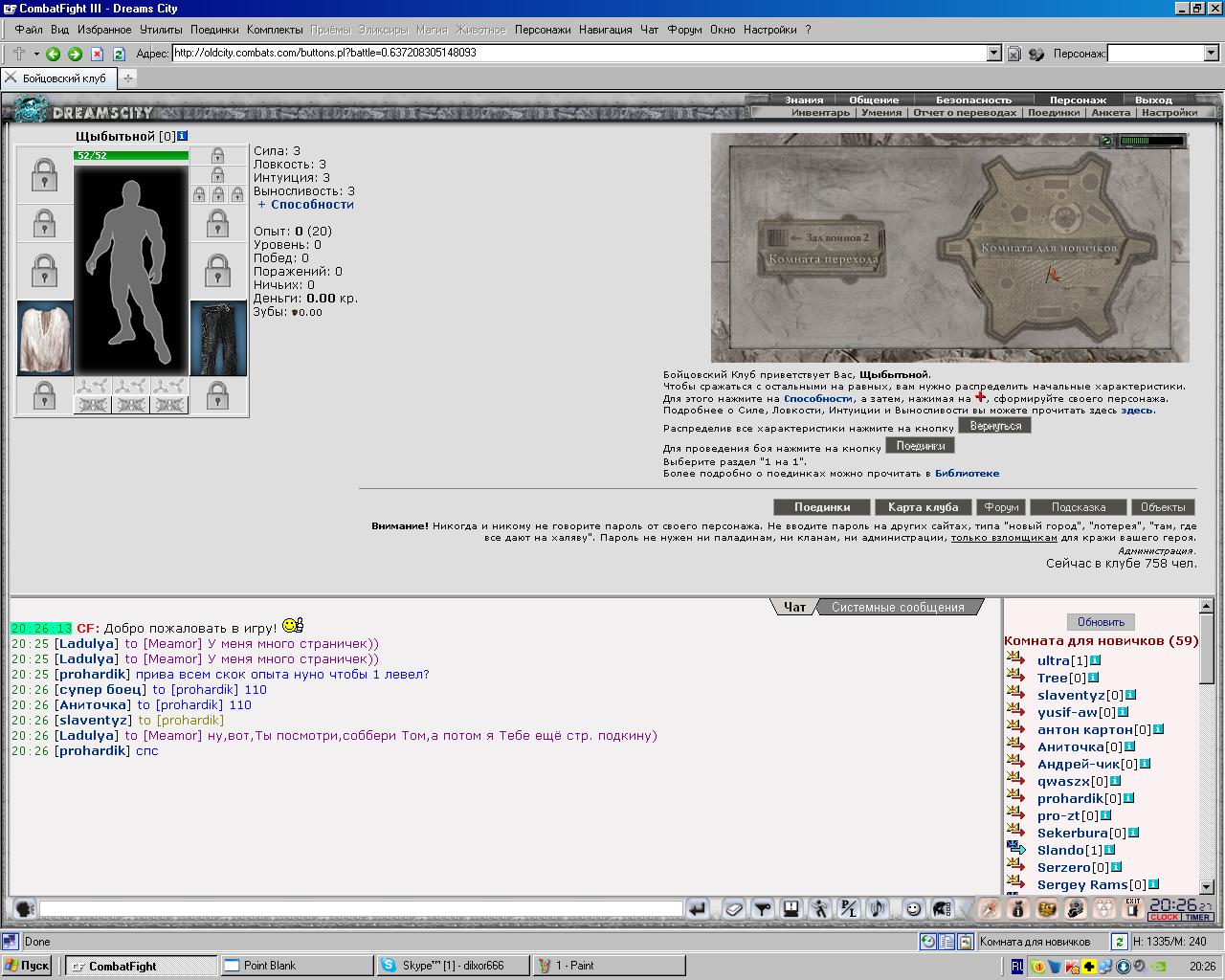The height and width of the screenshot is (980, 1225).
Task: Switch to Skype taskbar window
Action: point(451,966)
